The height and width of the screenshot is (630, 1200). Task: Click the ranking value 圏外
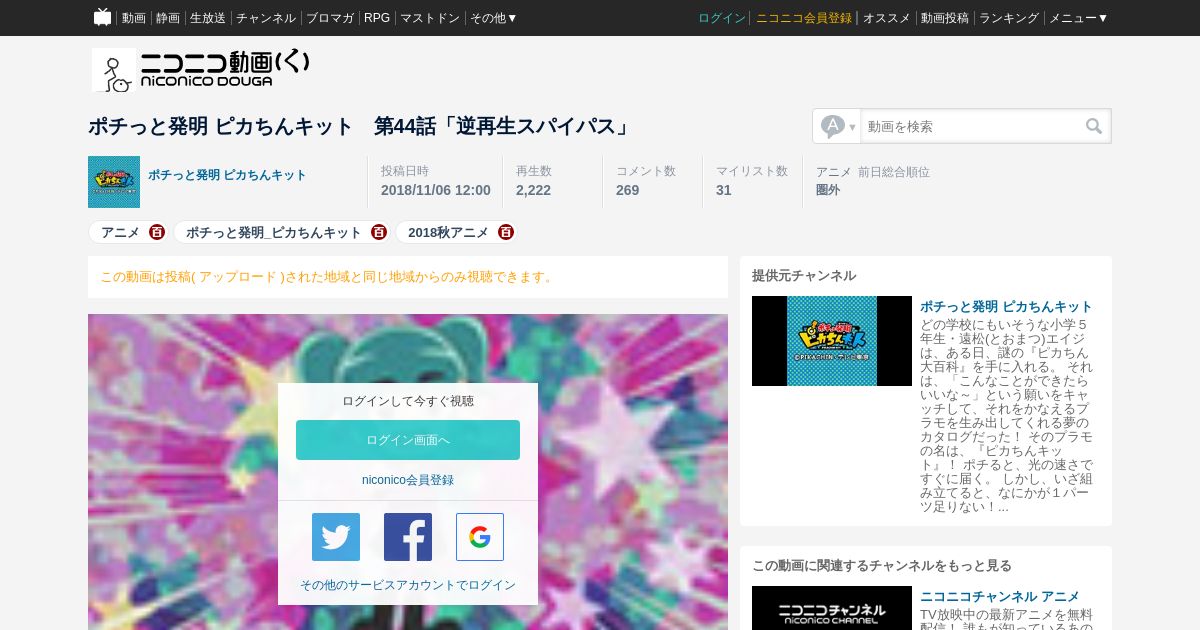tap(828, 190)
